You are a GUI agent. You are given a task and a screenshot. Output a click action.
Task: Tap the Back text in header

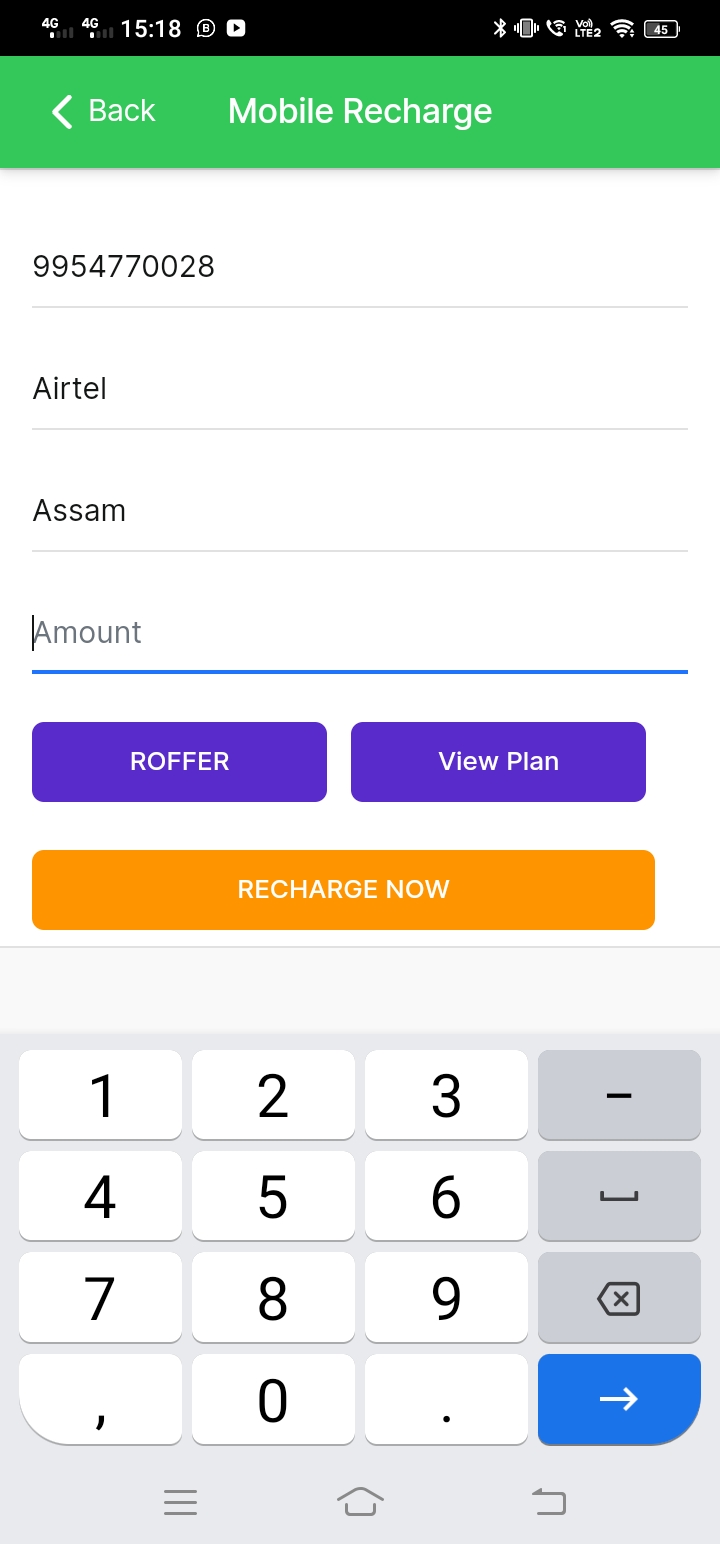(122, 111)
